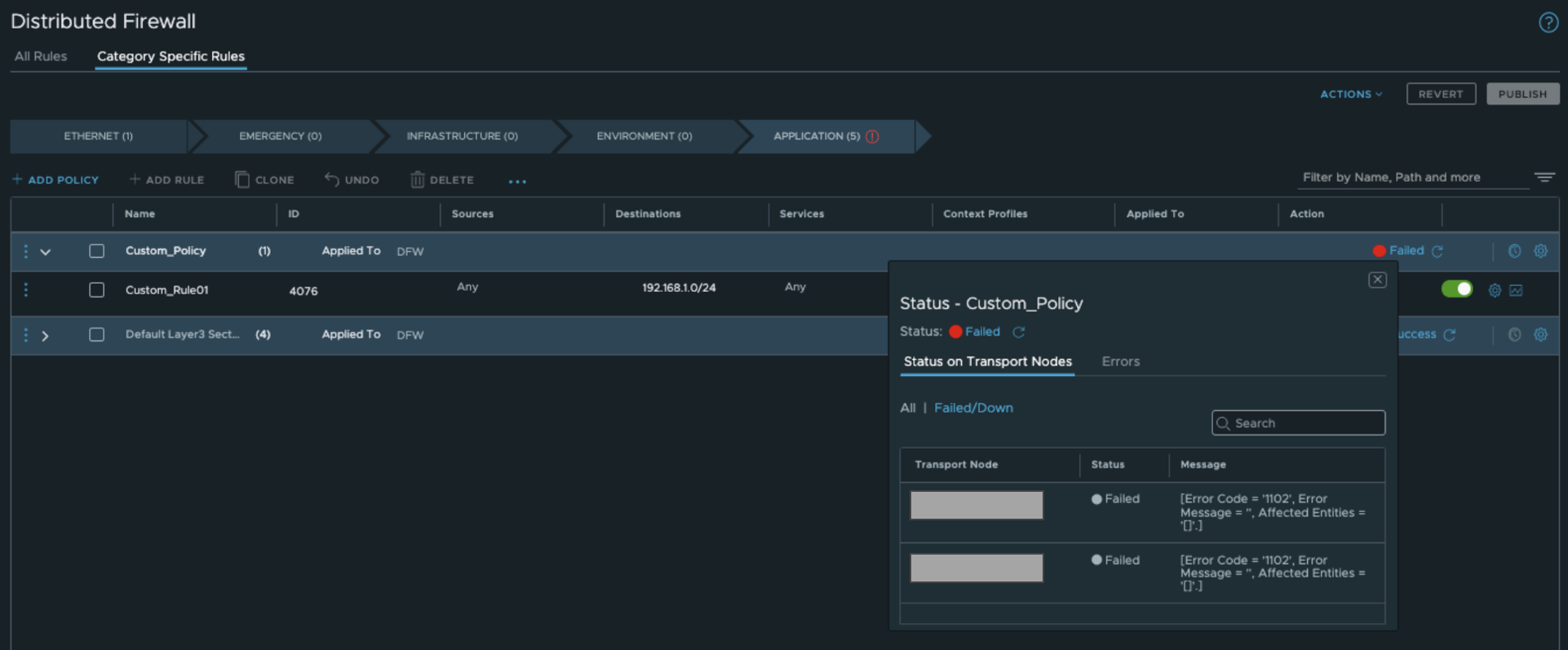
Task: Click the Custom_Rule01 settings gear icon
Action: (1494, 290)
